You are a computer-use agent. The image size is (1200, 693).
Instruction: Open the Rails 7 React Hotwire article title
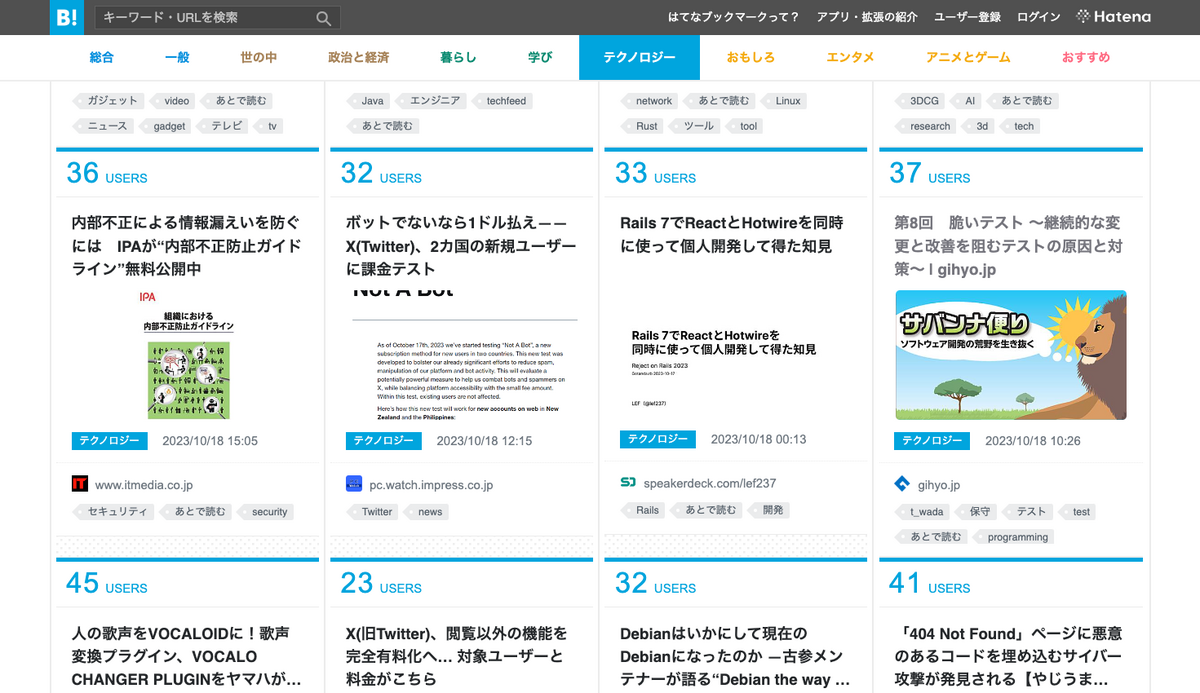pos(731,234)
